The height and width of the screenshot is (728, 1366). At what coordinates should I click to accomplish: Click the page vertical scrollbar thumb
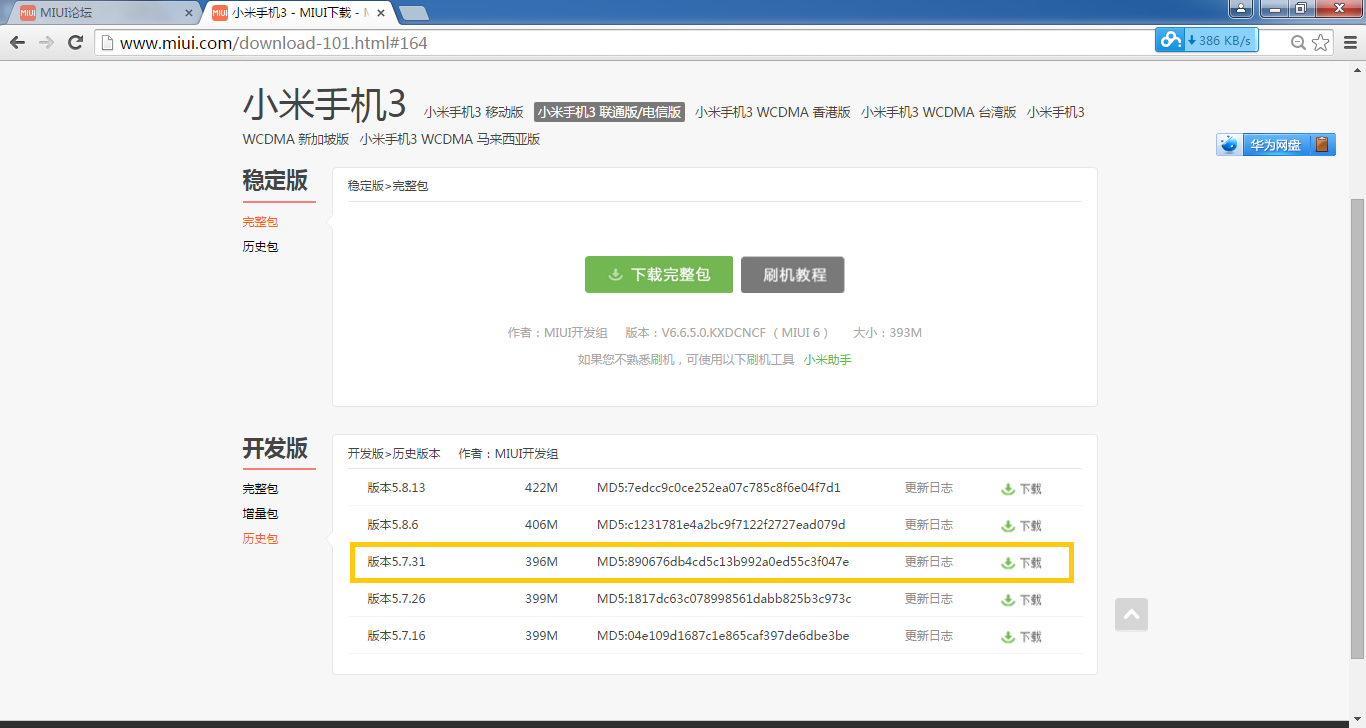pos(1358,429)
